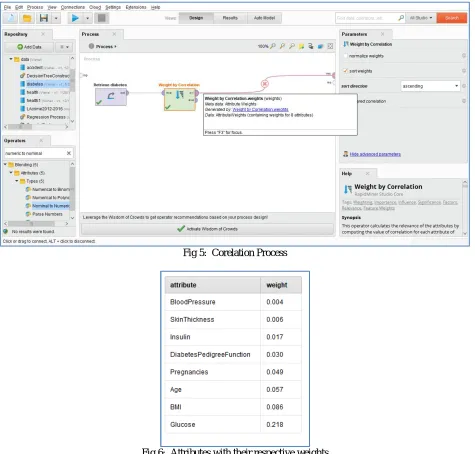Open the sort direction ascending dropdown

click(430, 86)
